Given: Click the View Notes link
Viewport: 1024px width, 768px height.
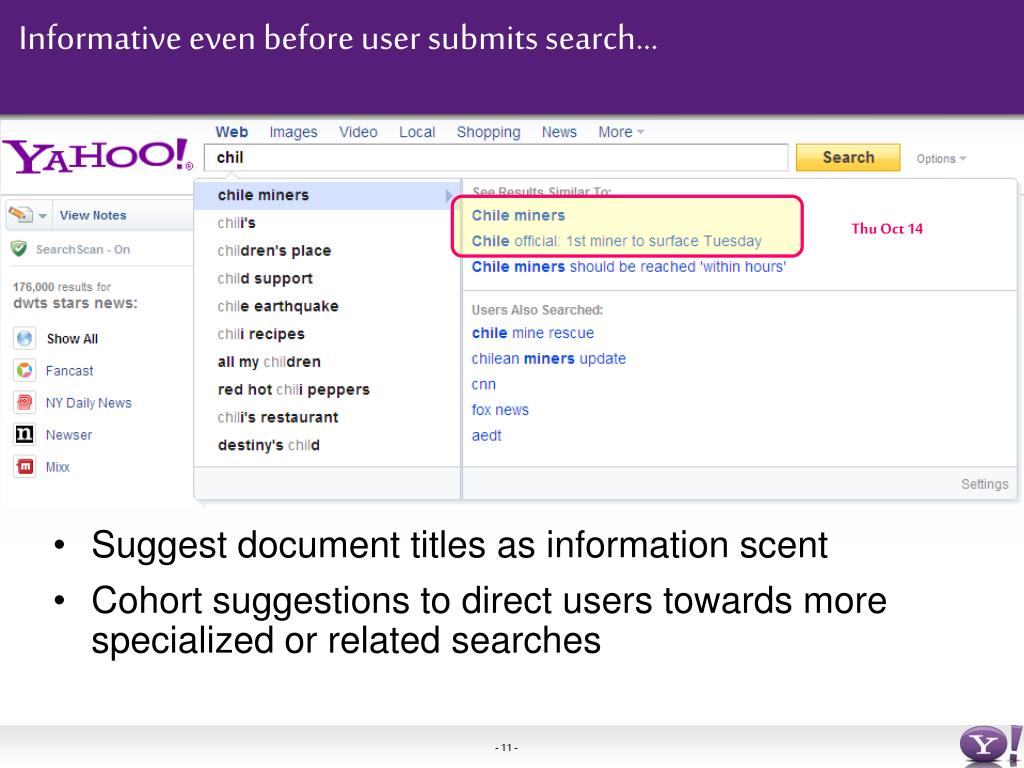Looking at the screenshot, I should (x=93, y=215).
